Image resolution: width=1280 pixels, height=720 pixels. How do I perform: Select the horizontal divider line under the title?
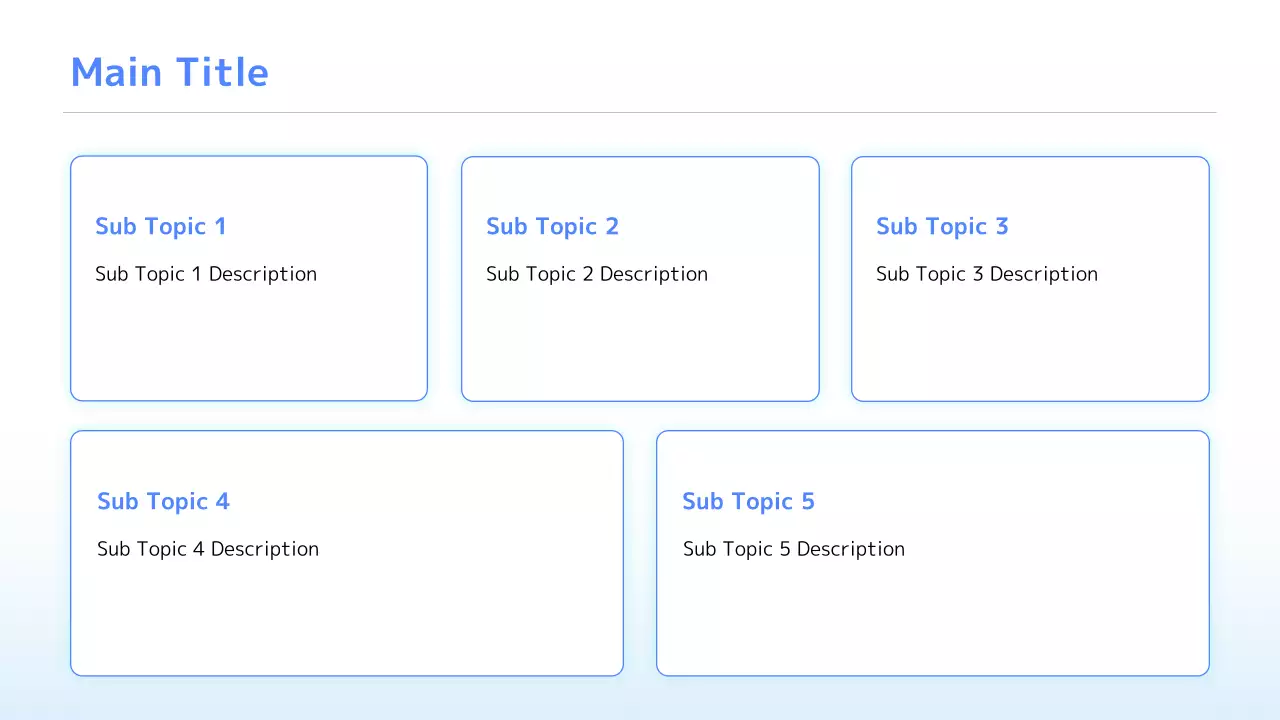point(640,112)
